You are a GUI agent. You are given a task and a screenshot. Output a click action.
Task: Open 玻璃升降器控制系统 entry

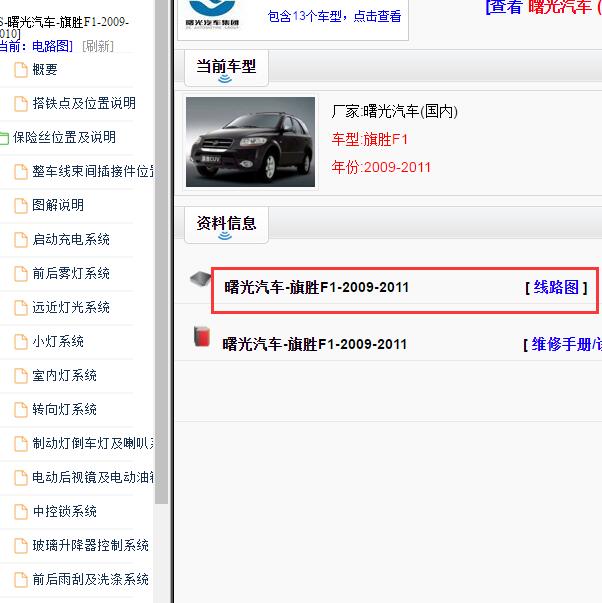click(90, 545)
